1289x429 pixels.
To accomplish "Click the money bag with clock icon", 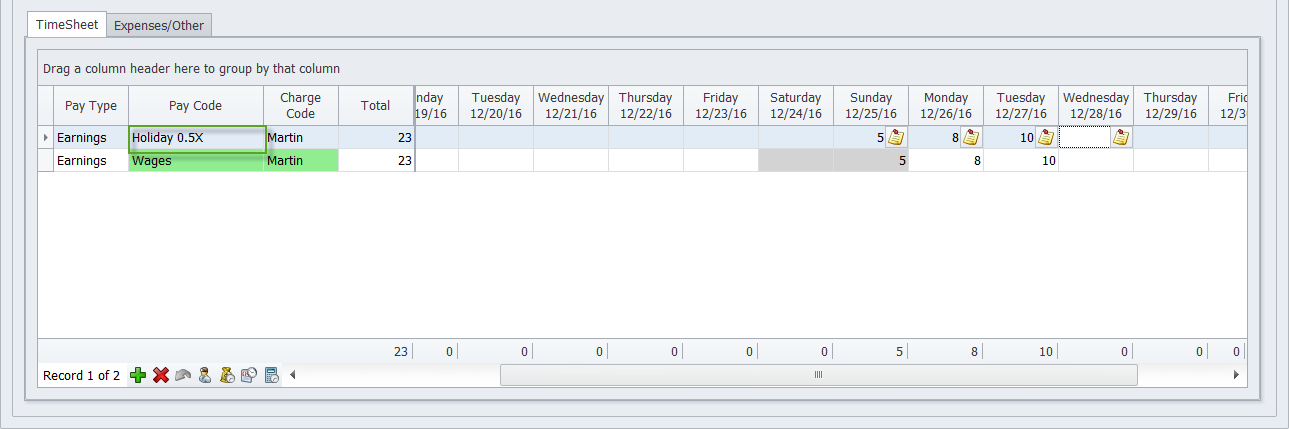I will 227,375.
